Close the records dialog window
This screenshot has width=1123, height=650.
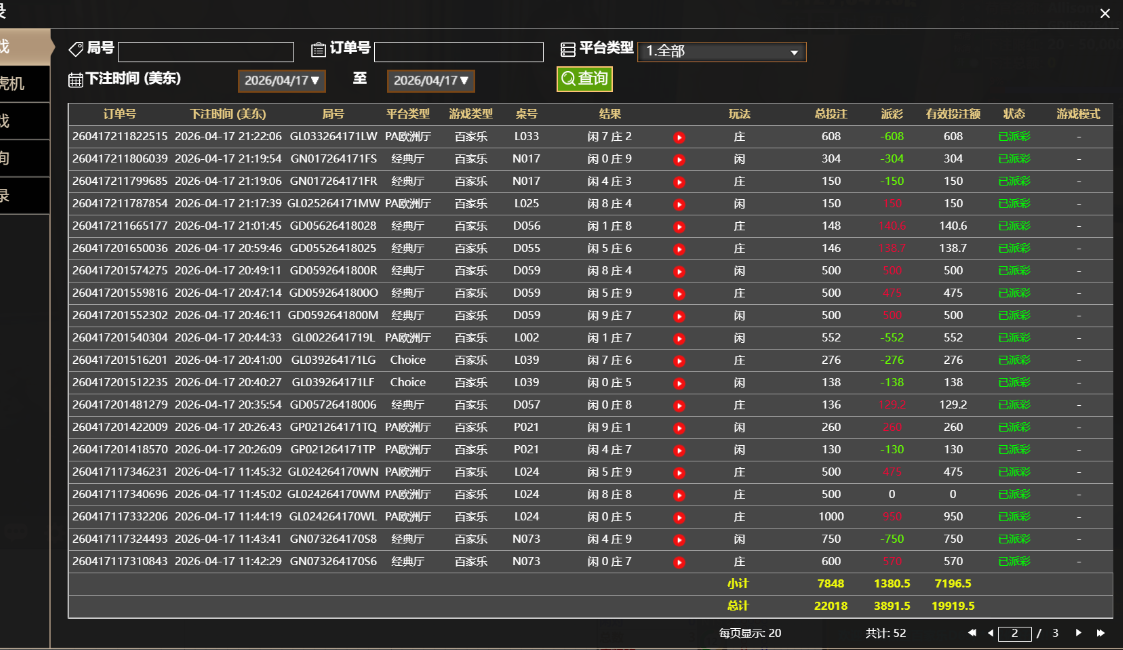point(1105,13)
